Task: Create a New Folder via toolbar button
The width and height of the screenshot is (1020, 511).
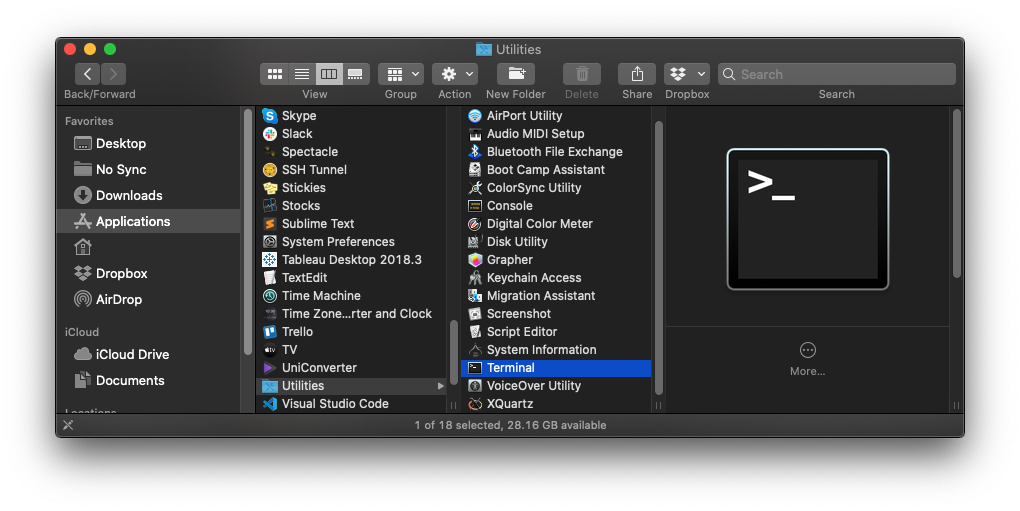Action: (x=516, y=74)
